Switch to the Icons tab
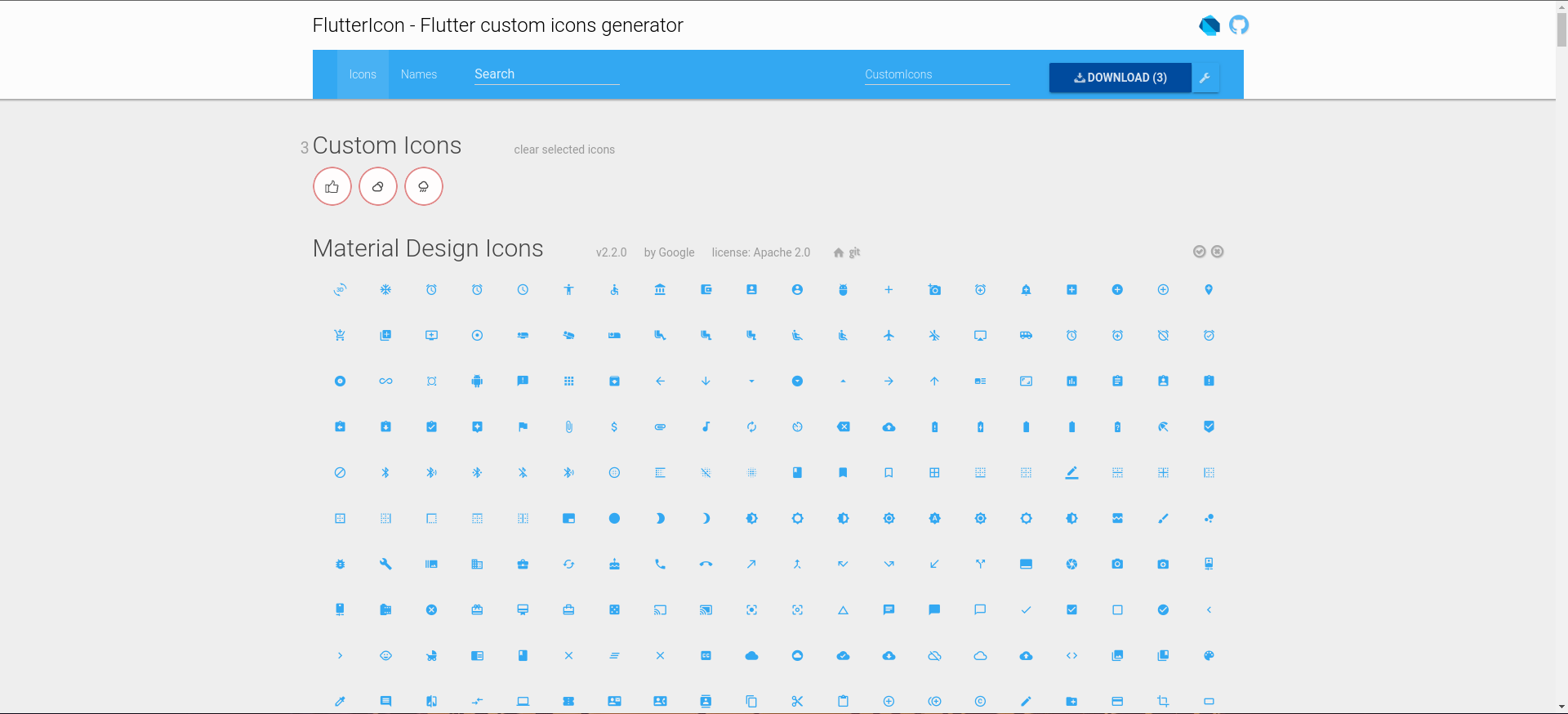This screenshot has width=1568, height=714. coord(363,74)
